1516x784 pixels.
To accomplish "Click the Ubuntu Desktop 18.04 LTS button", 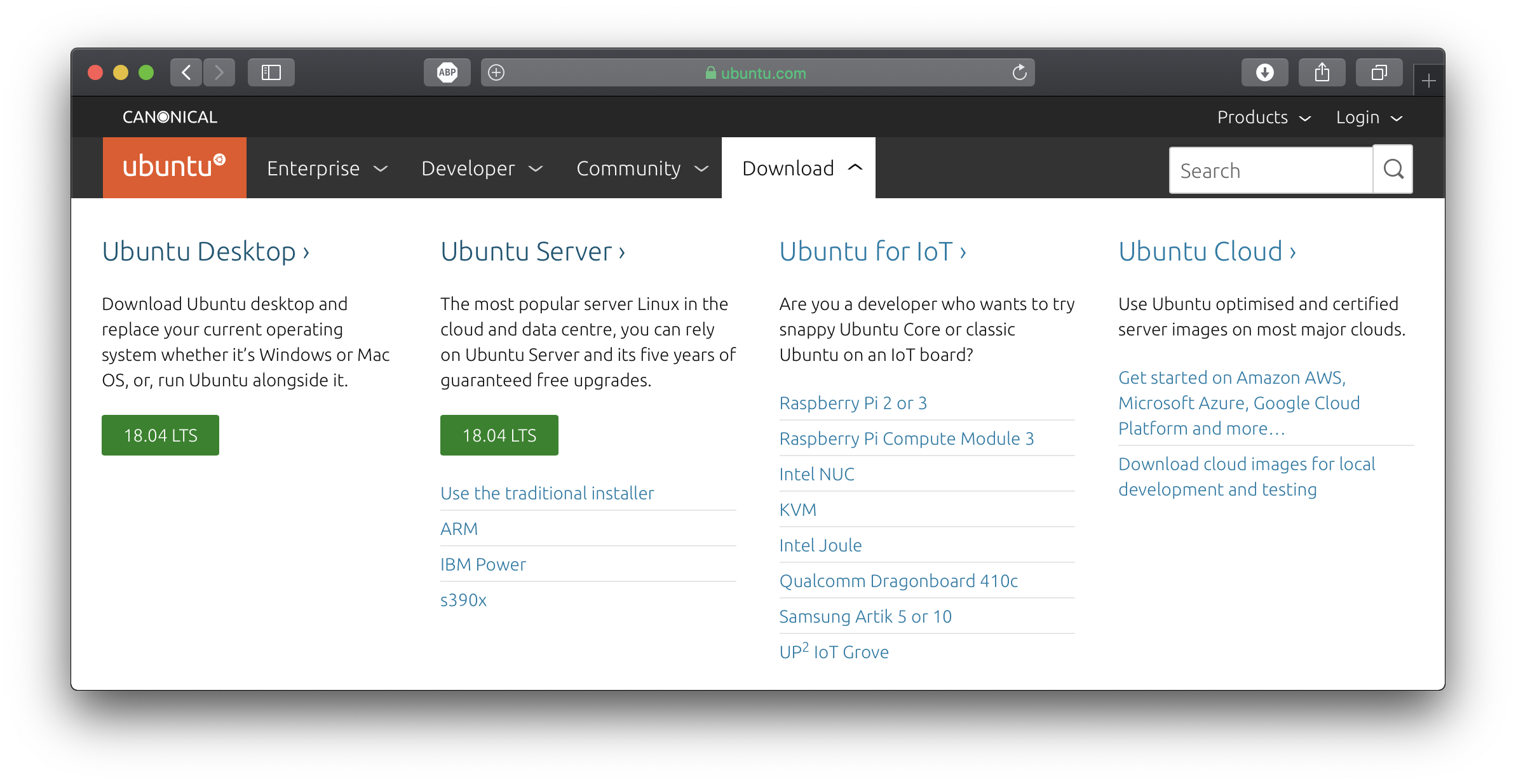I will (160, 435).
